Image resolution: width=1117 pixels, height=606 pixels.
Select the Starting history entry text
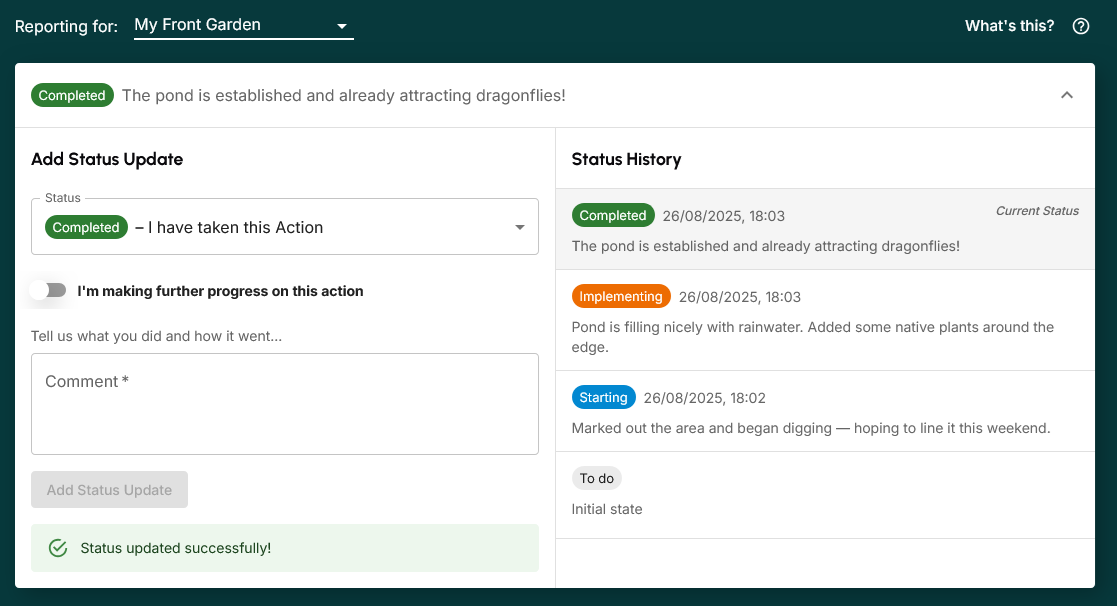tap(810, 428)
